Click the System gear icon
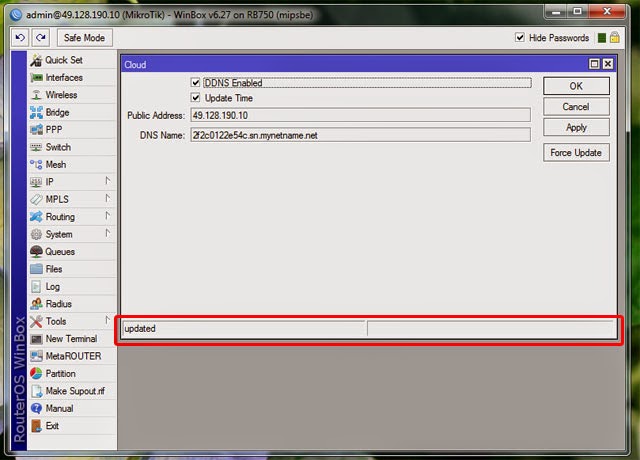Image resolution: width=640 pixels, height=460 pixels. [x=36, y=234]
